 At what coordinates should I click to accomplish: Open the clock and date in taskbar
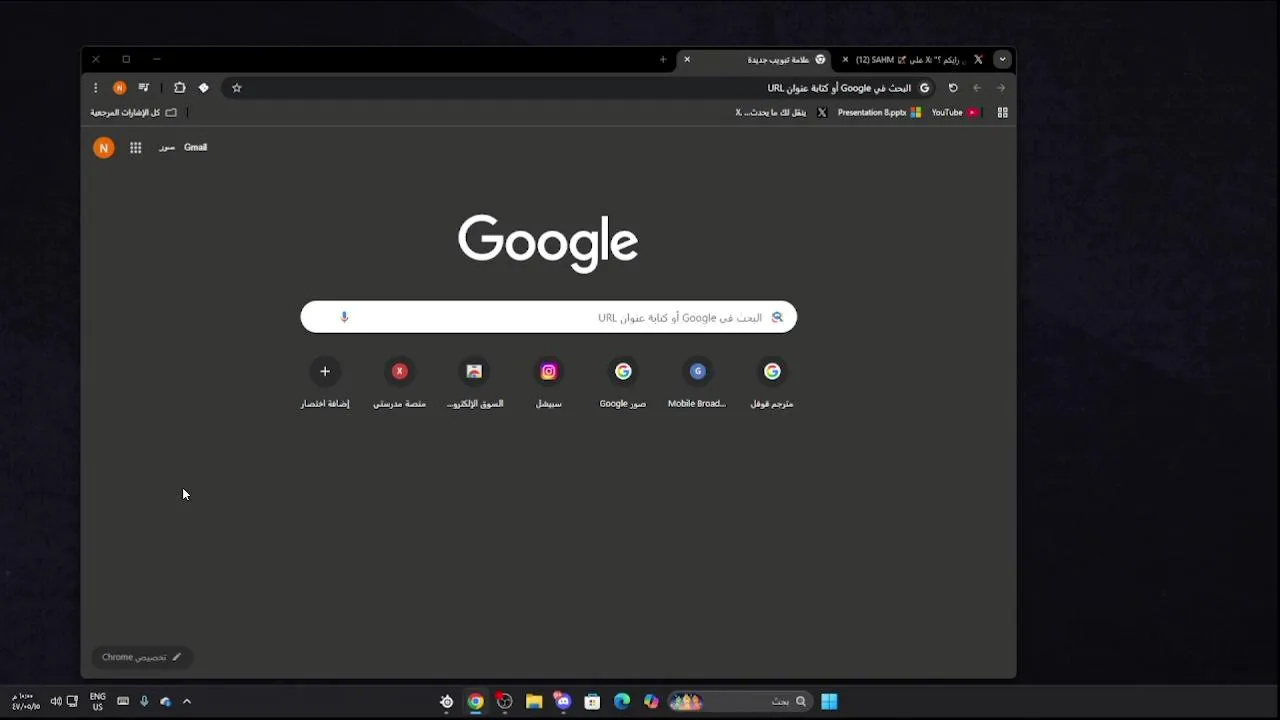[x=26, y=702]
